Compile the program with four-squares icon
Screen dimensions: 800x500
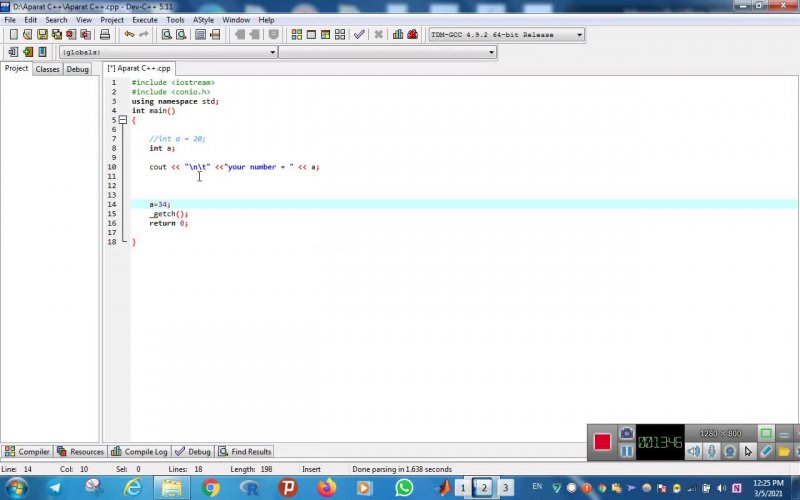point(296,35)
